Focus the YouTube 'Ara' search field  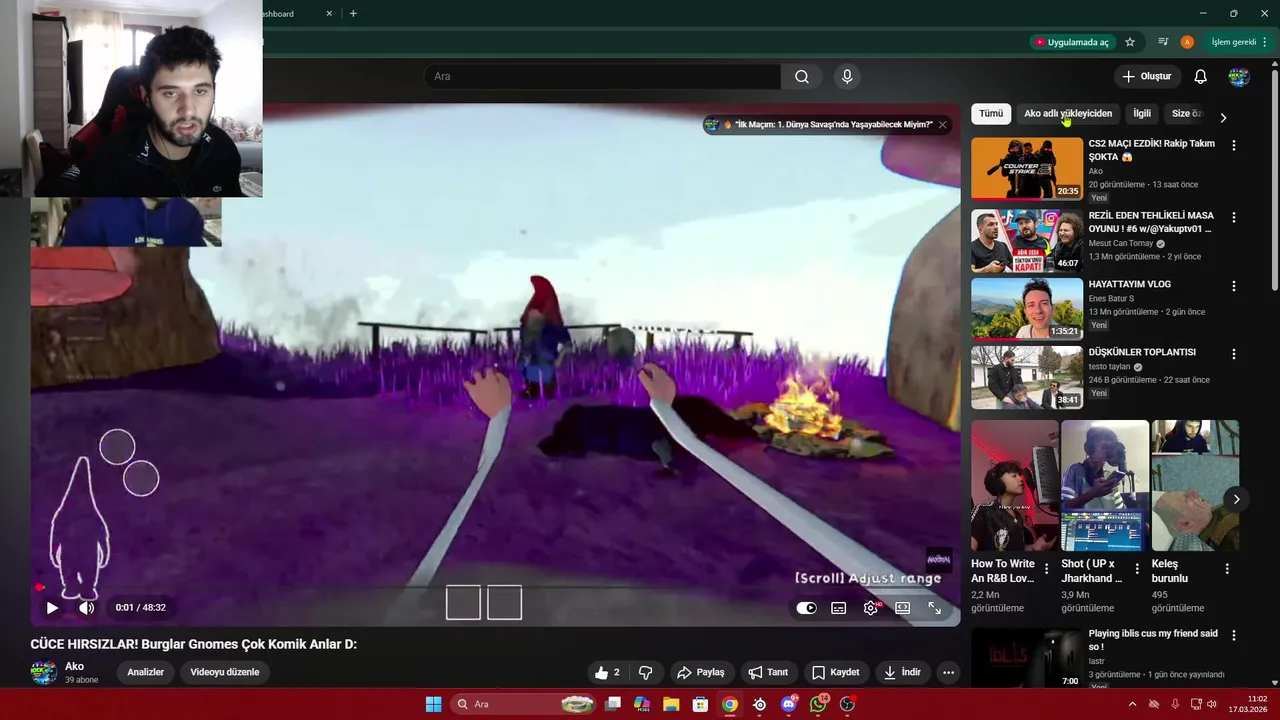603,76
